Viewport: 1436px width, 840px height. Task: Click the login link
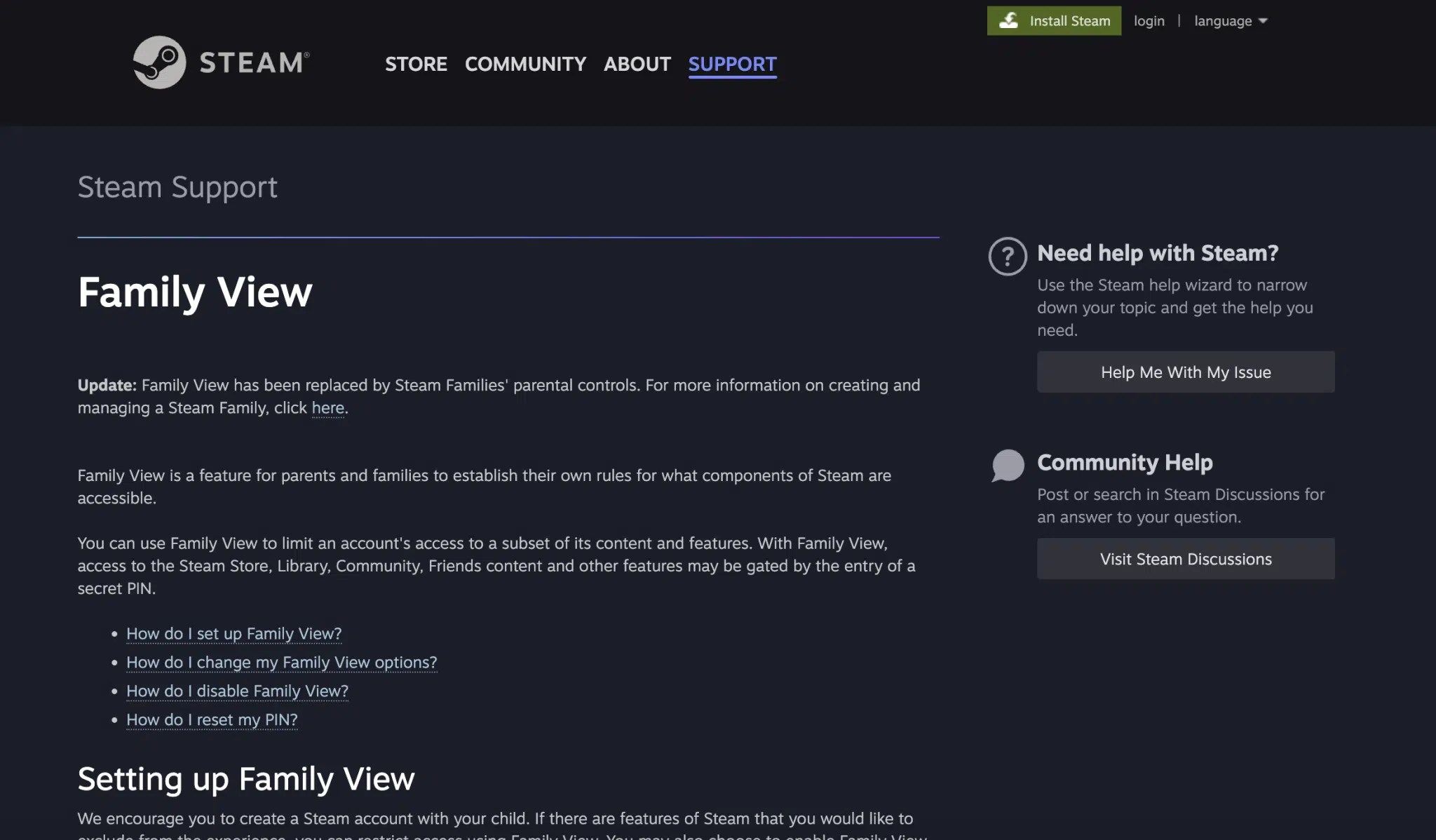pyautogui.click(x=1149, y=21)
